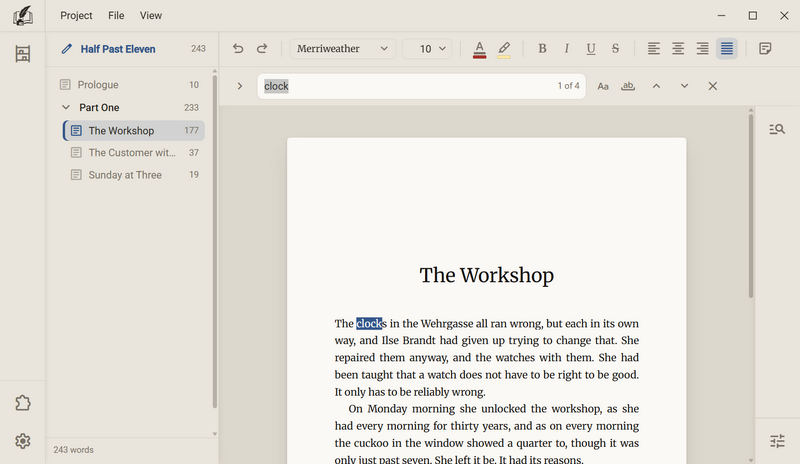Click the Half Past Eleven project title
800x464 pixels.
(x=118, y=49)
